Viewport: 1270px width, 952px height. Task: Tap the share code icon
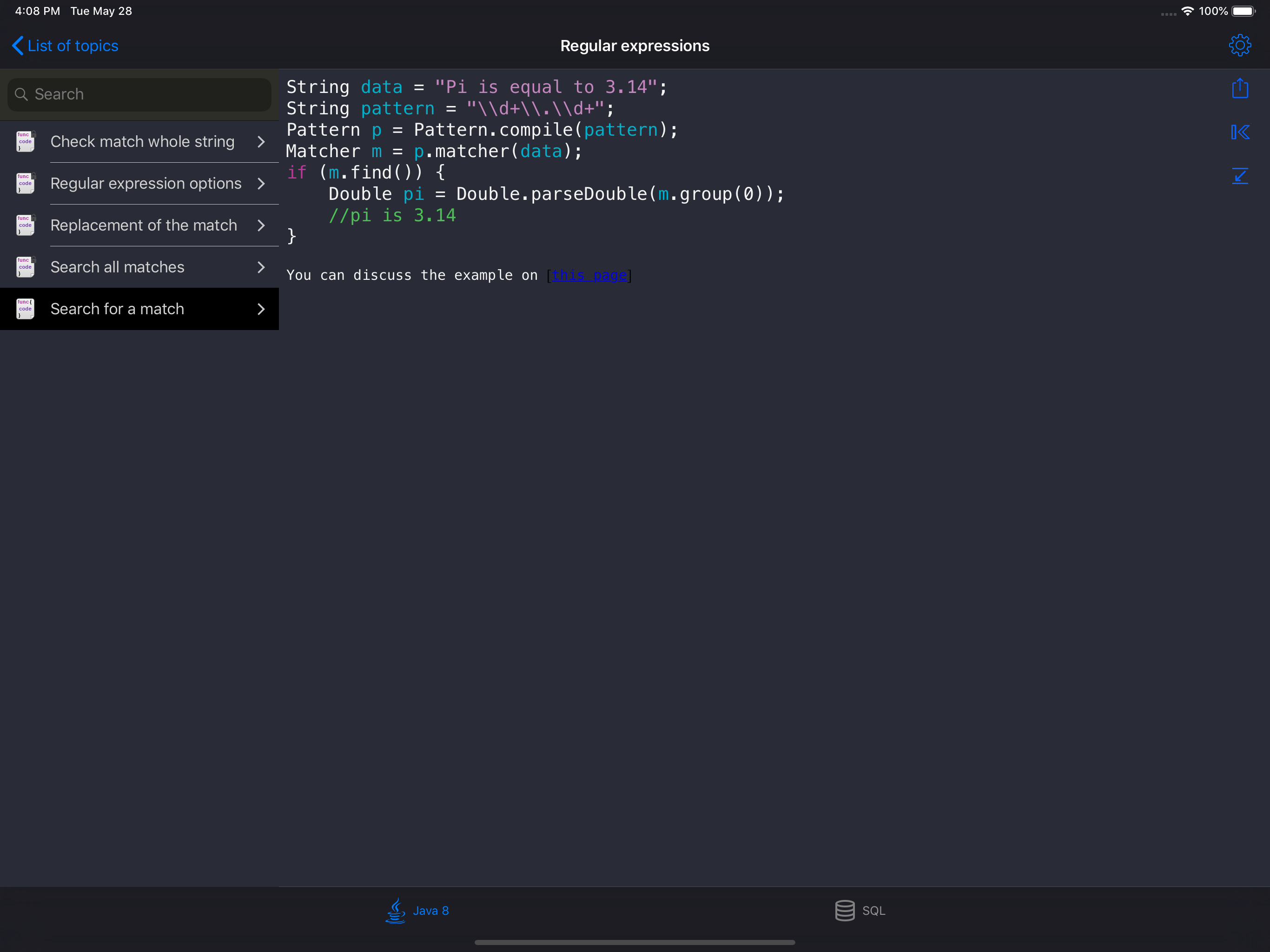pyautogui.click(x=1240, y=89)
